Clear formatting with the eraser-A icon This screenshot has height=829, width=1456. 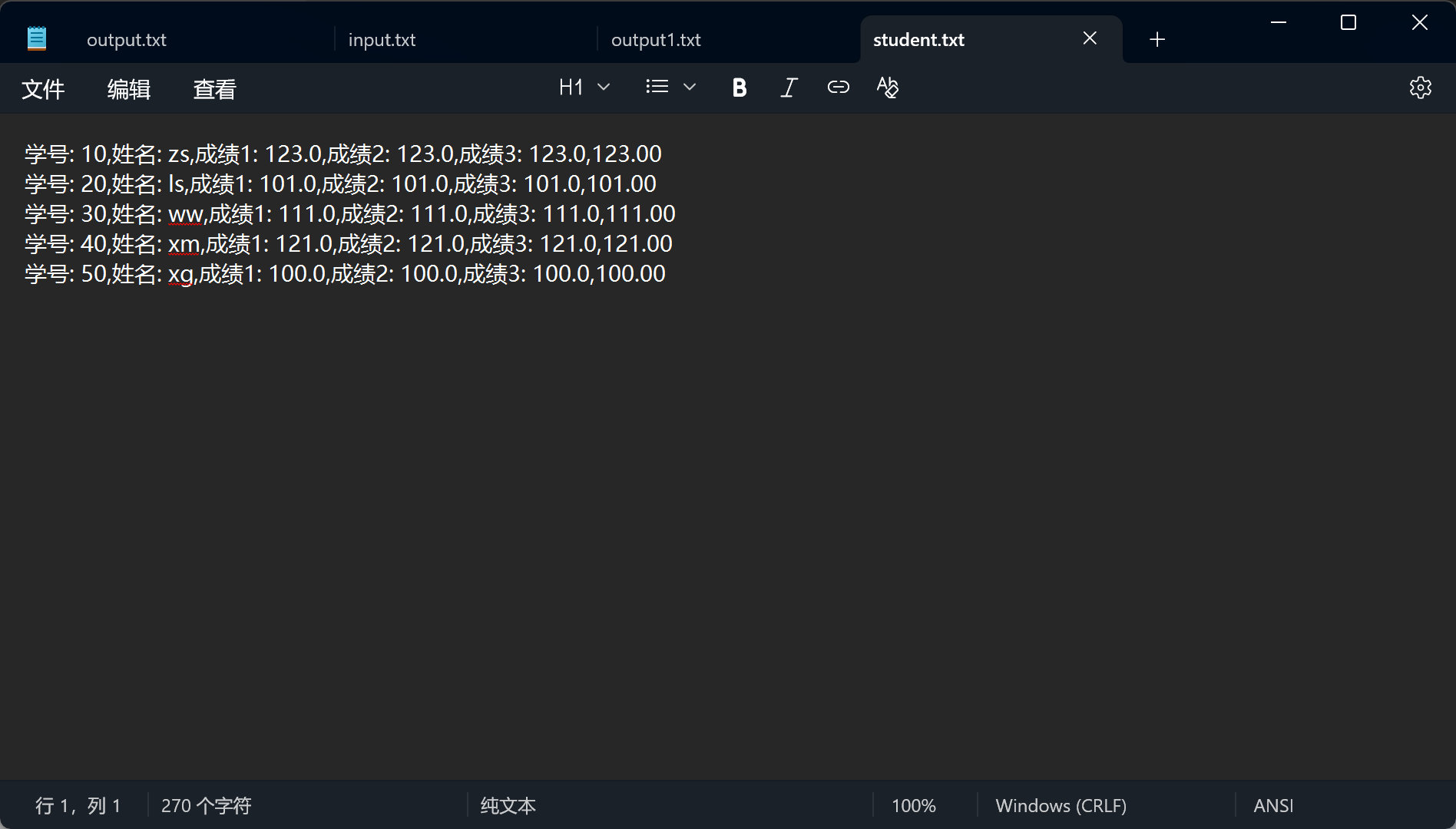[x=887, y=88]
